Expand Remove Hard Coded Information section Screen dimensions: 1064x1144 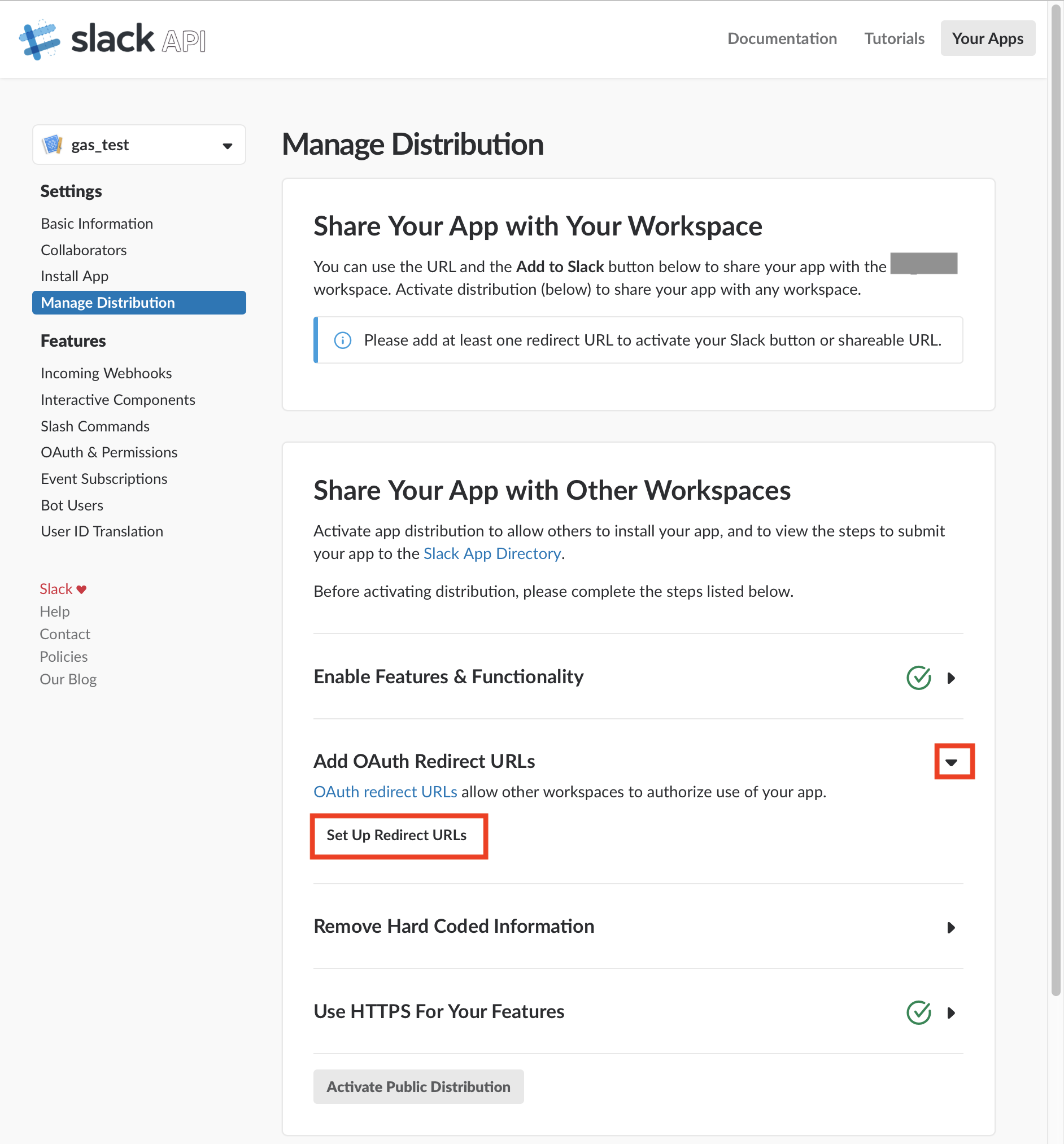[950, 928]
